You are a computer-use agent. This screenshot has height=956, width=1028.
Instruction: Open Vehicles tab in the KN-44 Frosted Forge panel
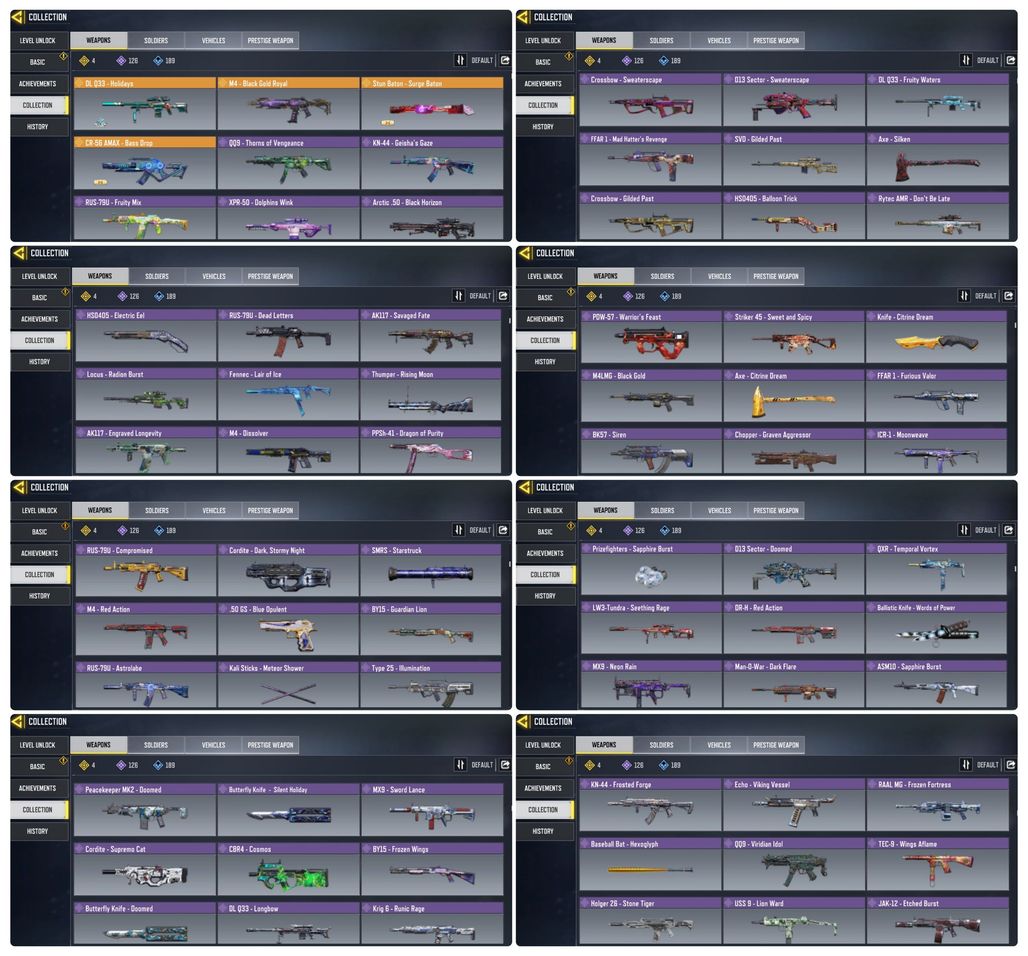[x=719, y=745]
